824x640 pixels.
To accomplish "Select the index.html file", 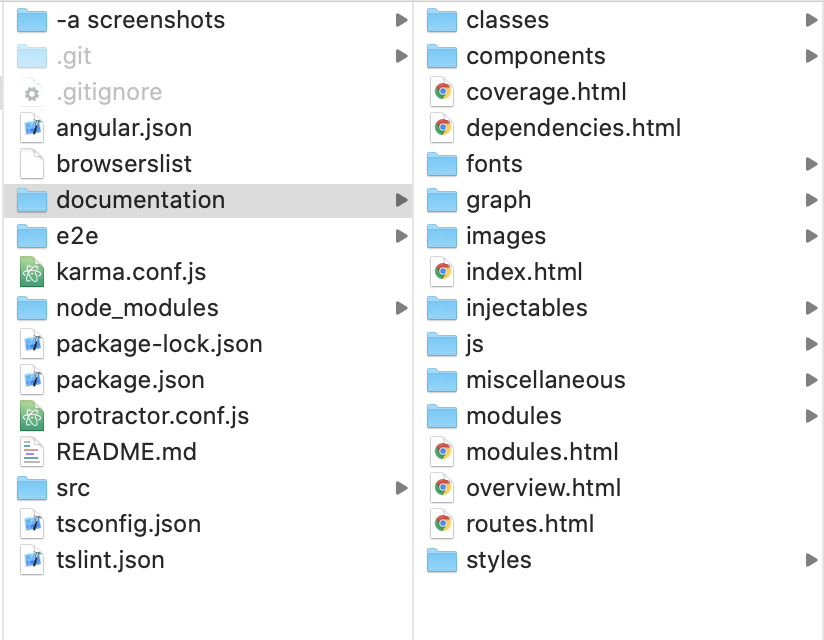I will pos(524,272).
